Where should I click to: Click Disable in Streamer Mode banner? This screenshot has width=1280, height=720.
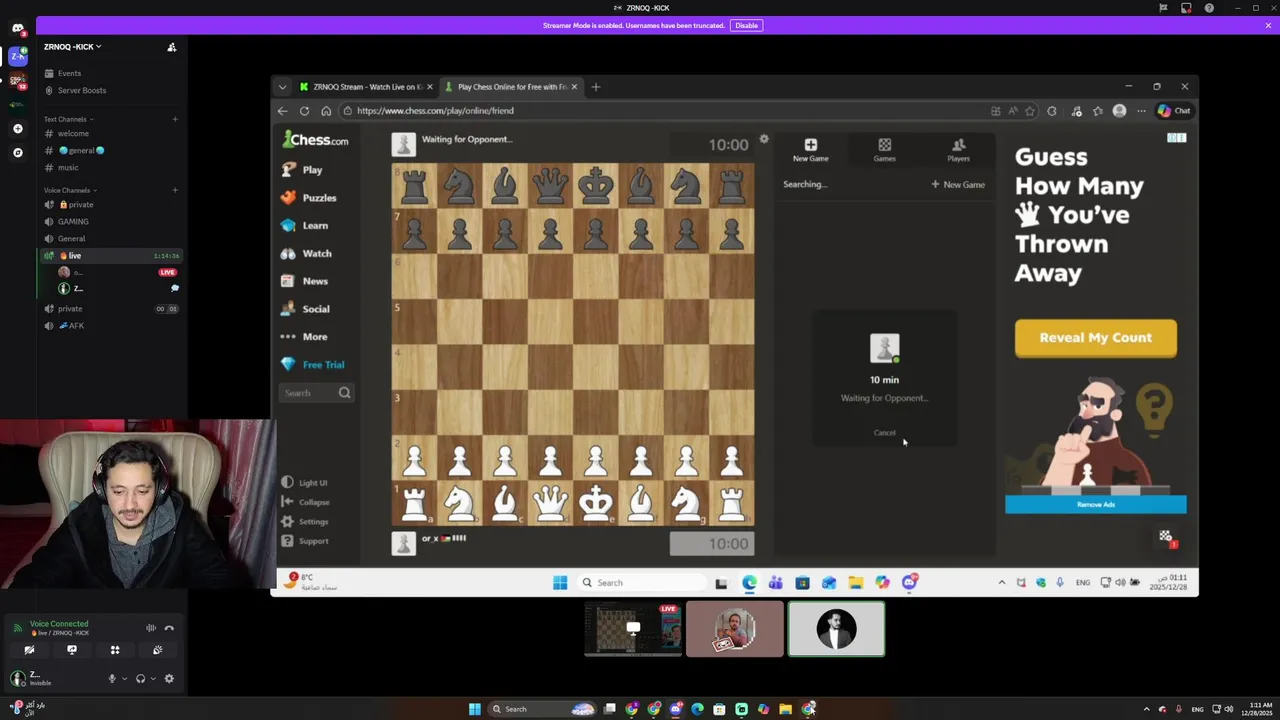point(746,25)
